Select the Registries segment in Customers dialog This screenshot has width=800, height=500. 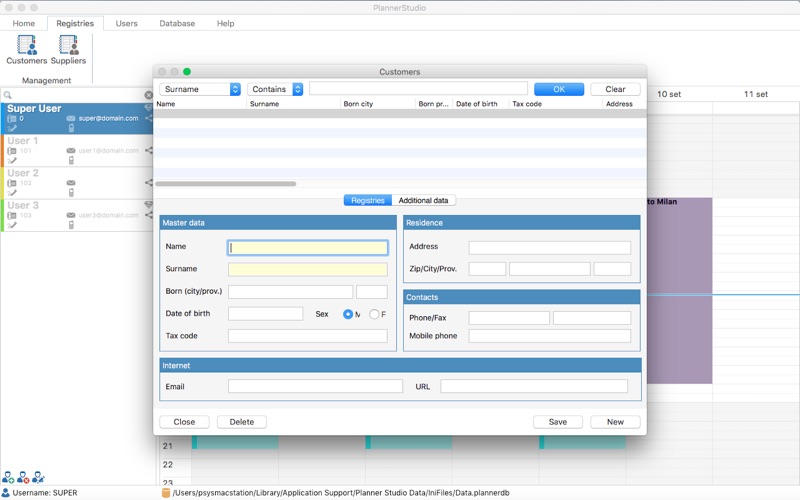368,201
